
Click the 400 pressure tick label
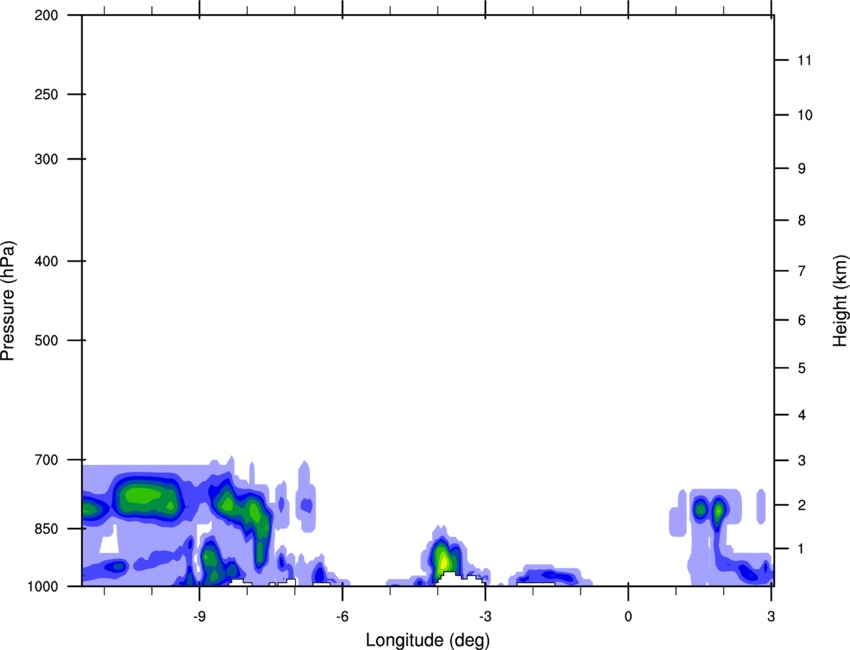(x=46, y=261)
